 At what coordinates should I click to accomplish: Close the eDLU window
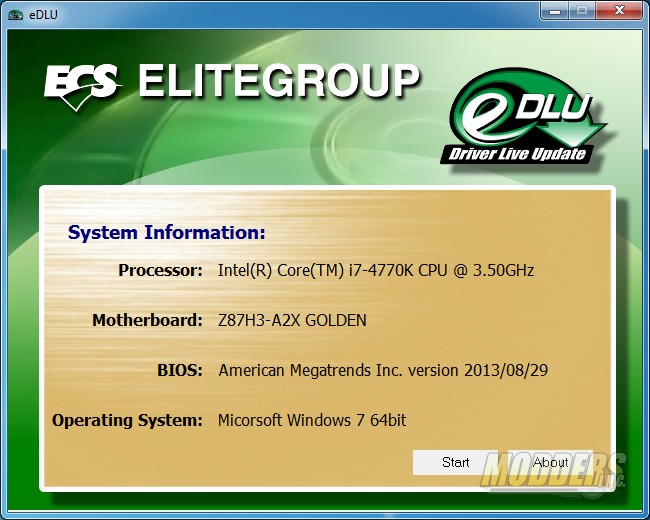(619, 10)
